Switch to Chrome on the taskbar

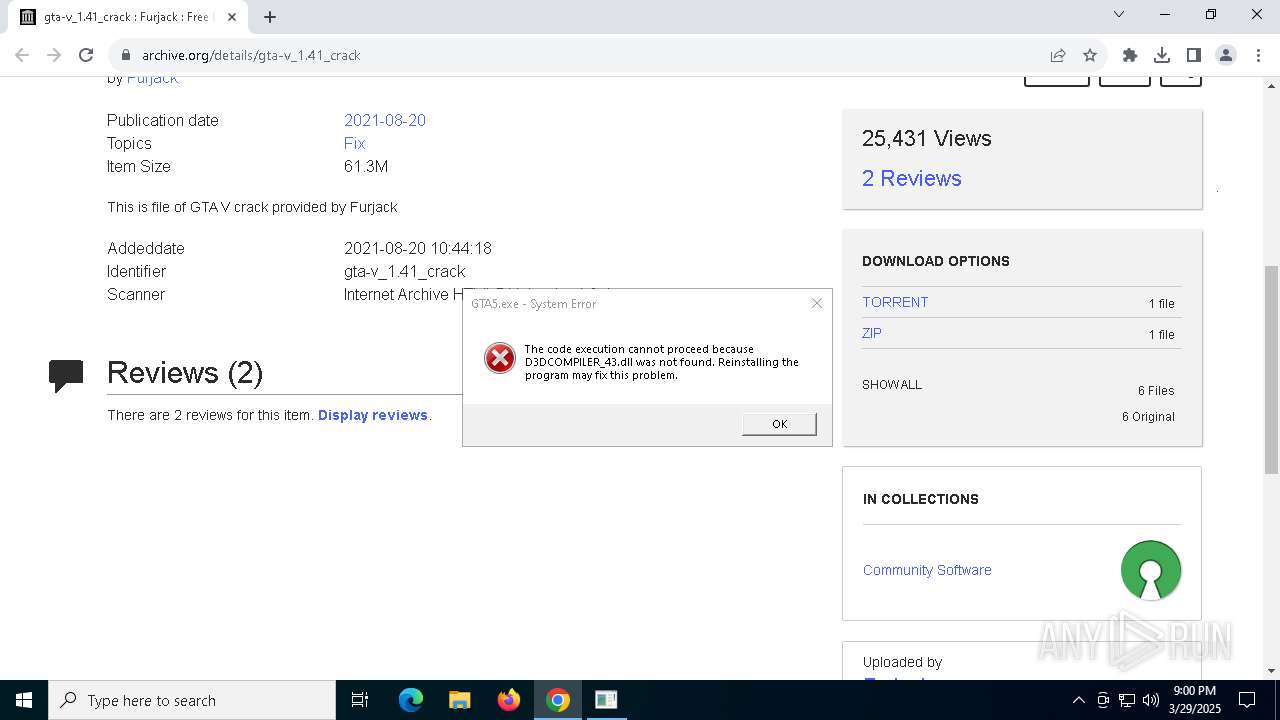coord(558,700)
